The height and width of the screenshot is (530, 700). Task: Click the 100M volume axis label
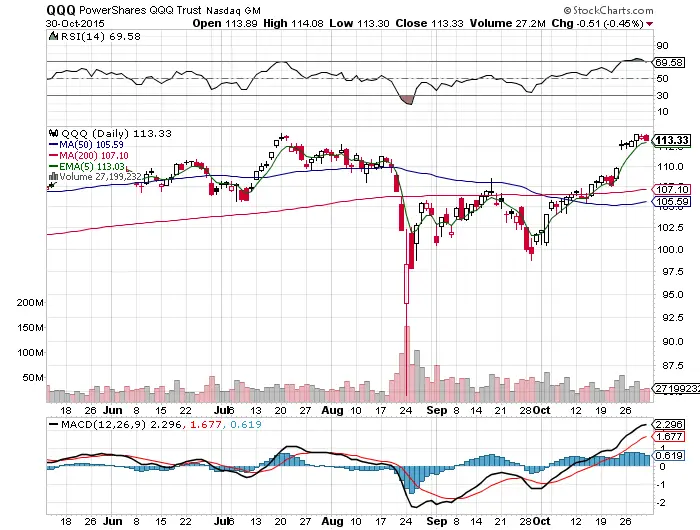tap(30, 353)
